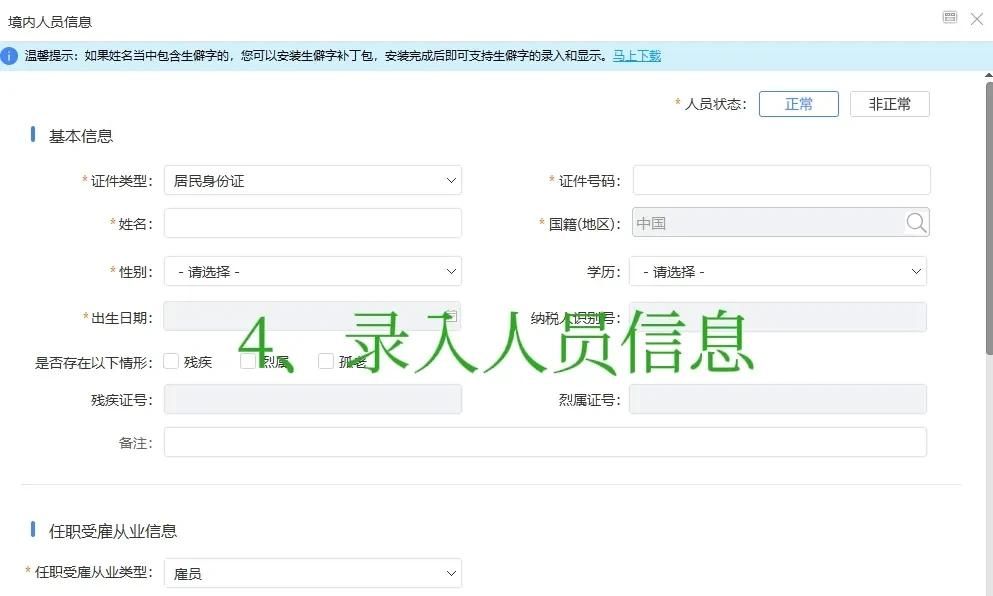Click the 姓名 input field
The image size is (993, 596).
[313, 222]
